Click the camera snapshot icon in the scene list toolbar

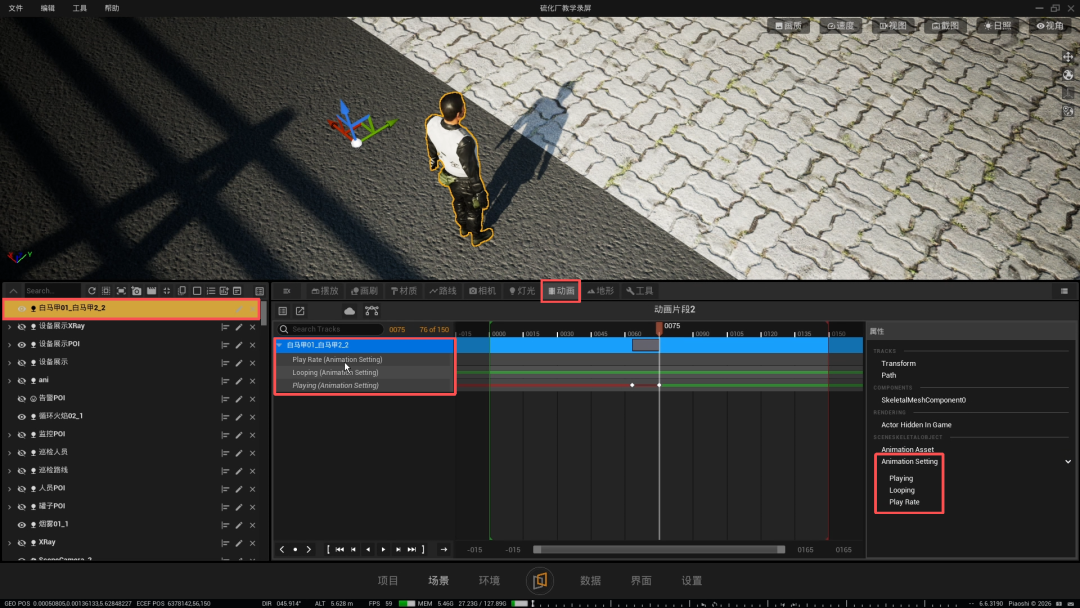(x=136, y=291)
